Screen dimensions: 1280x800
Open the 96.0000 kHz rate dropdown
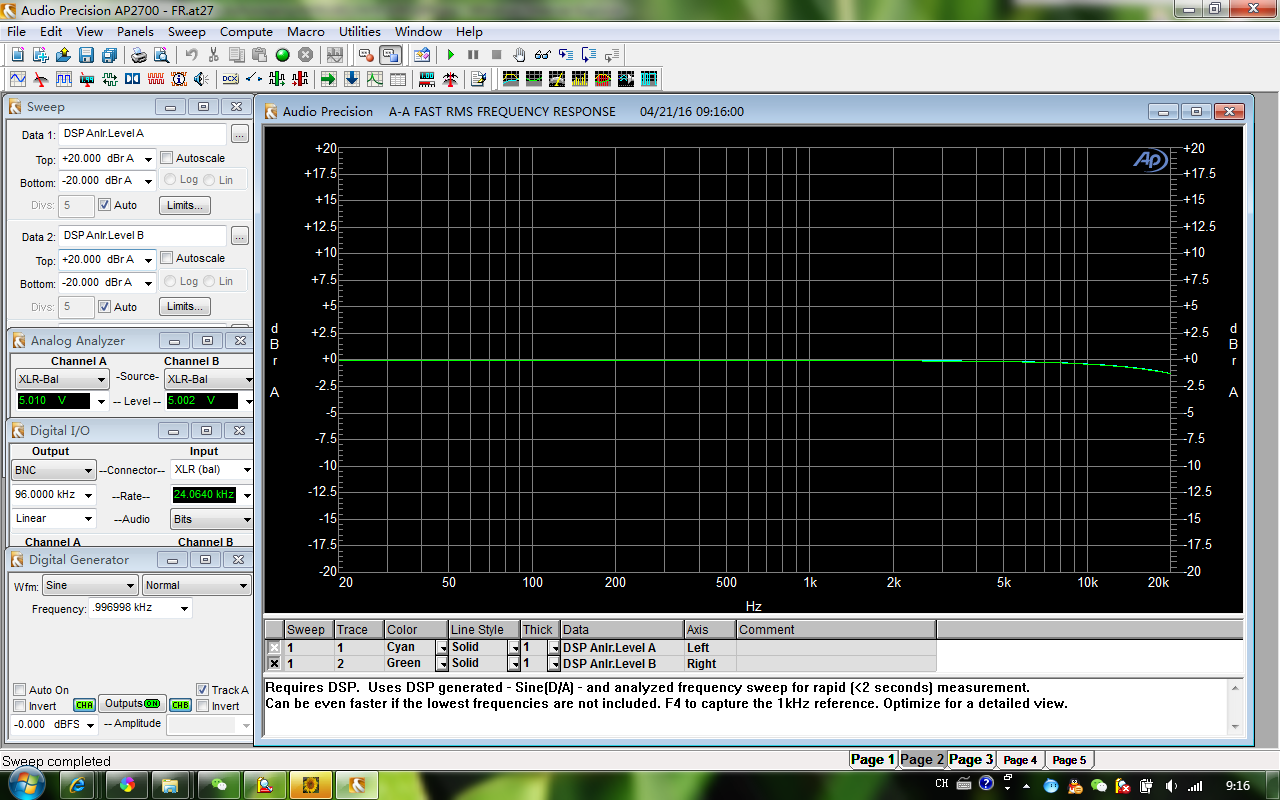89,495
